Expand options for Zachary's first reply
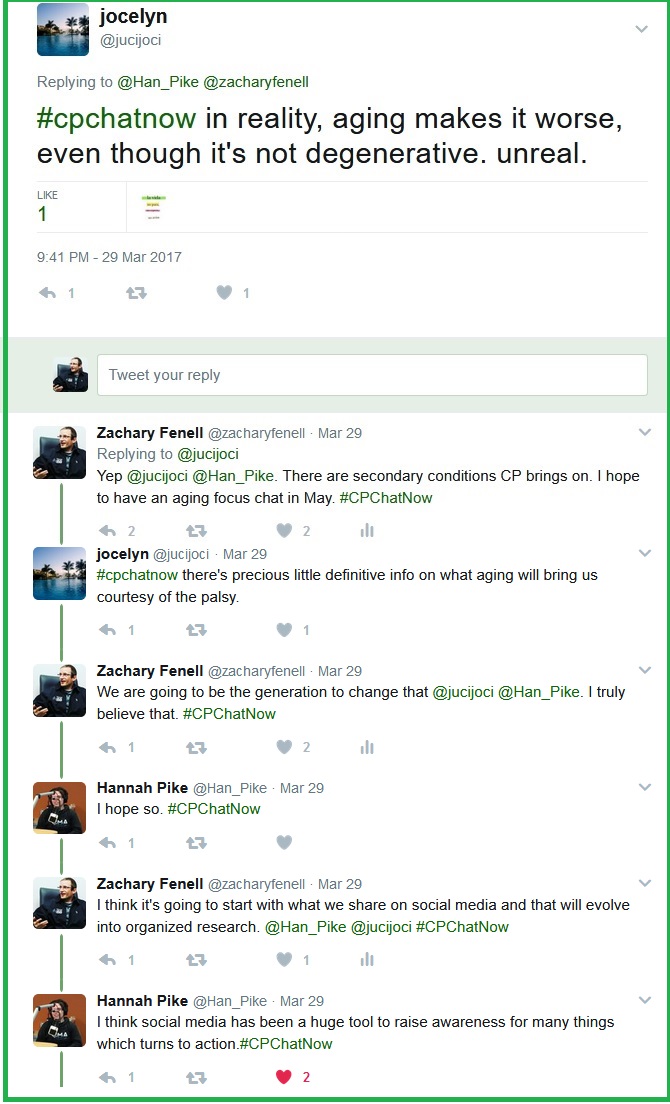The width and height of the screenshot is (670, 1104). pyautogui.click(x=645, y=432)
